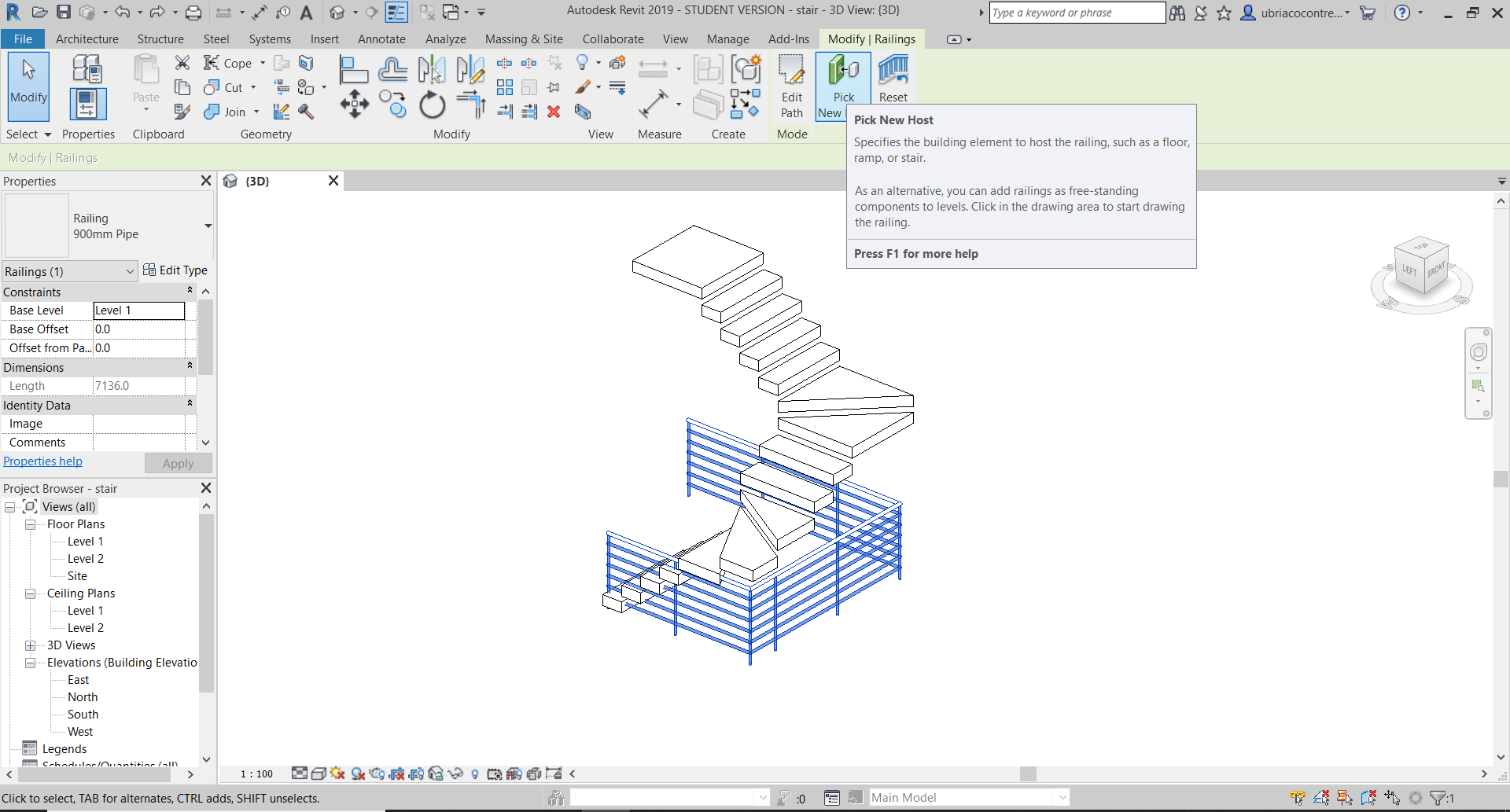The image size is (1510, 812).
Task: Open Type Properties from ribbon
Action: pos(87,70)
